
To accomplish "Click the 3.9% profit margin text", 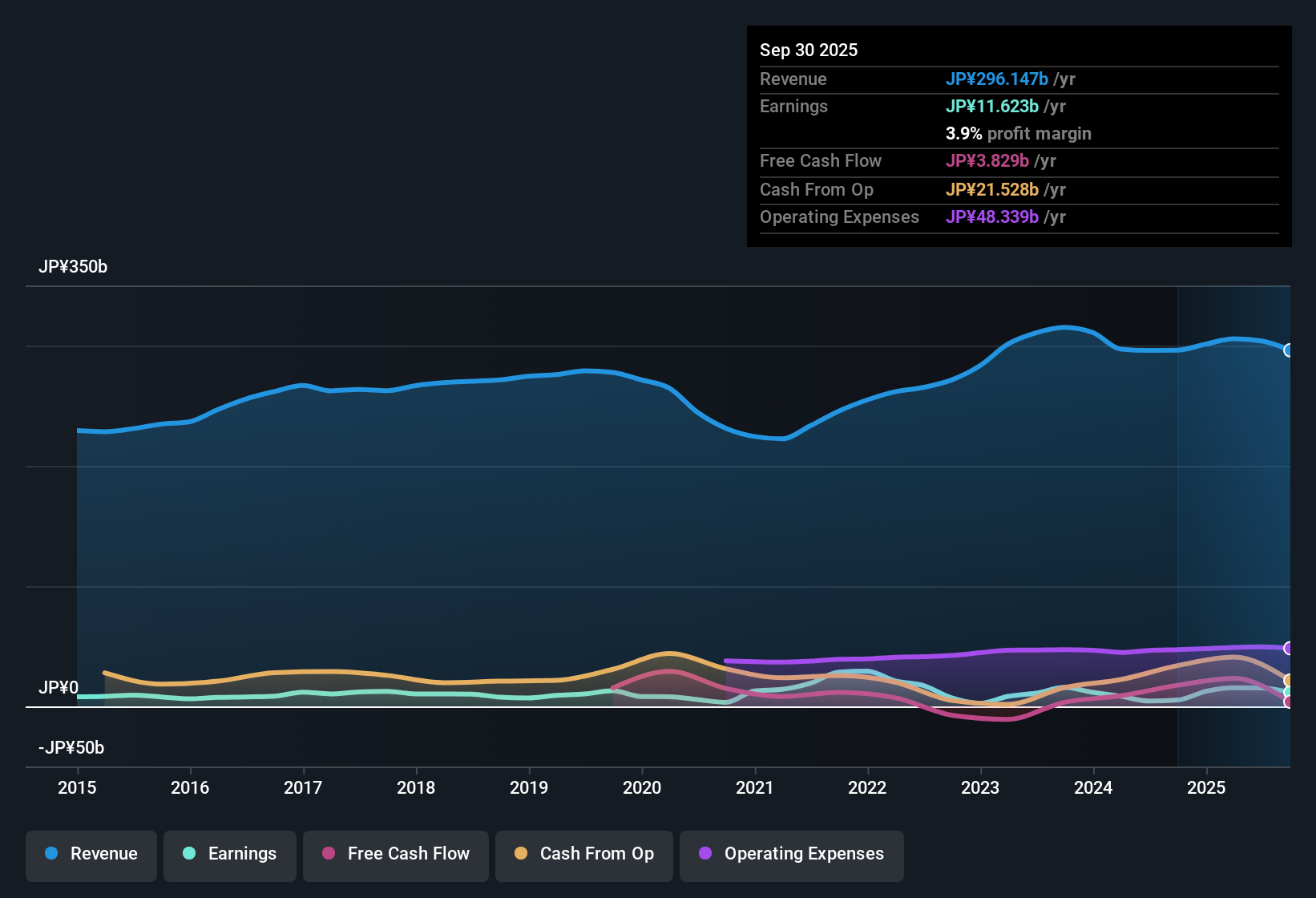I will tap(1018, 133).
